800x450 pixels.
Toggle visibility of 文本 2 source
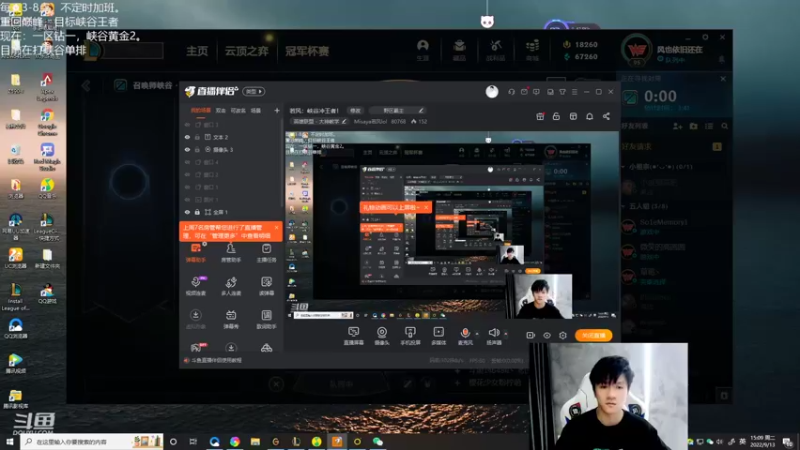[187, 137]
